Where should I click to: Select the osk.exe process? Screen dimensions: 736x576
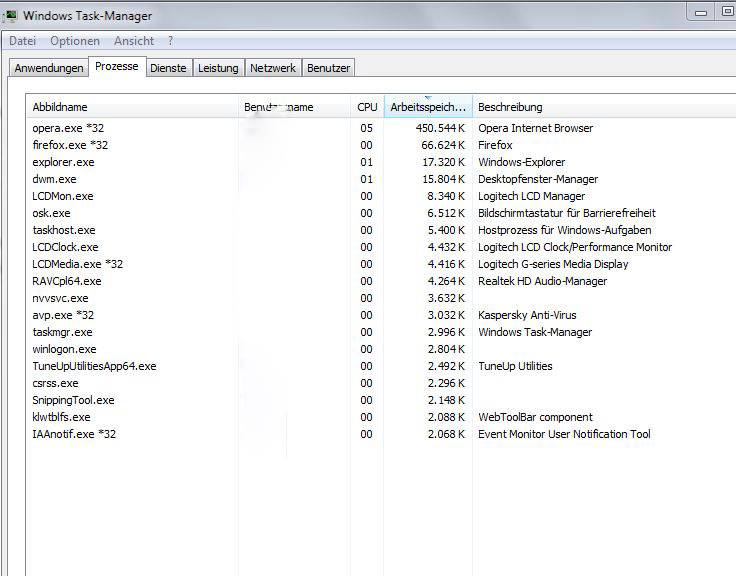pos(51,213)
